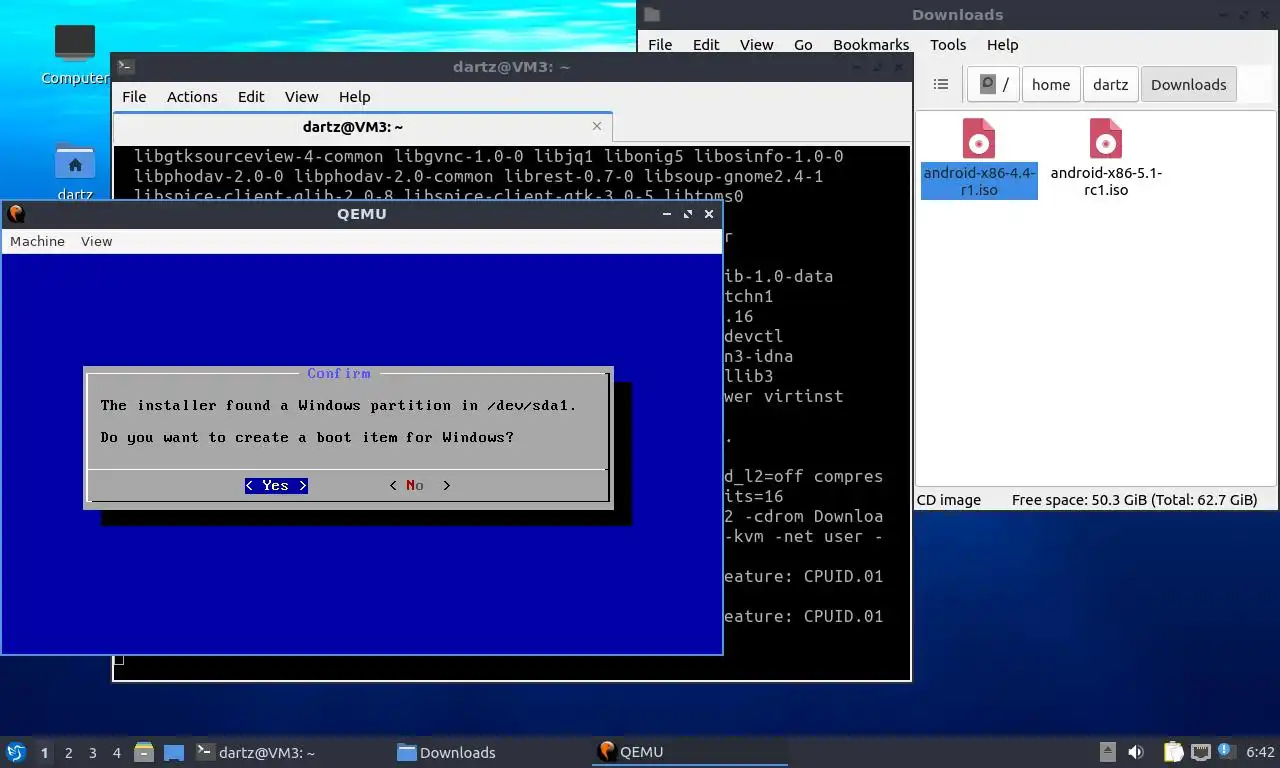Switch to list view in Downloads toolbar
Viewport: 1280px width, 768px height.
[940, 85]
